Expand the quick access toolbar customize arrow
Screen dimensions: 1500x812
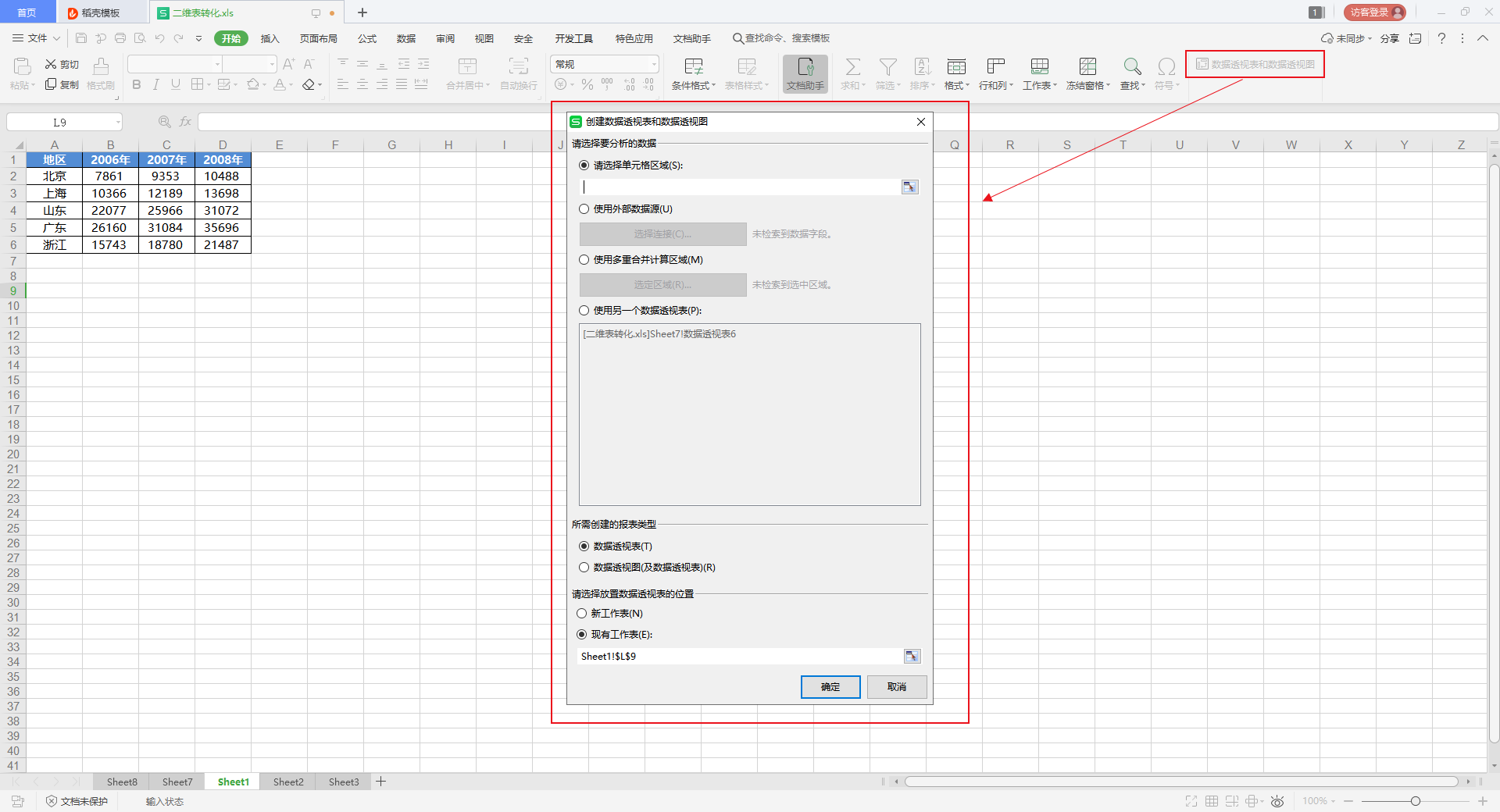[198, 38]
